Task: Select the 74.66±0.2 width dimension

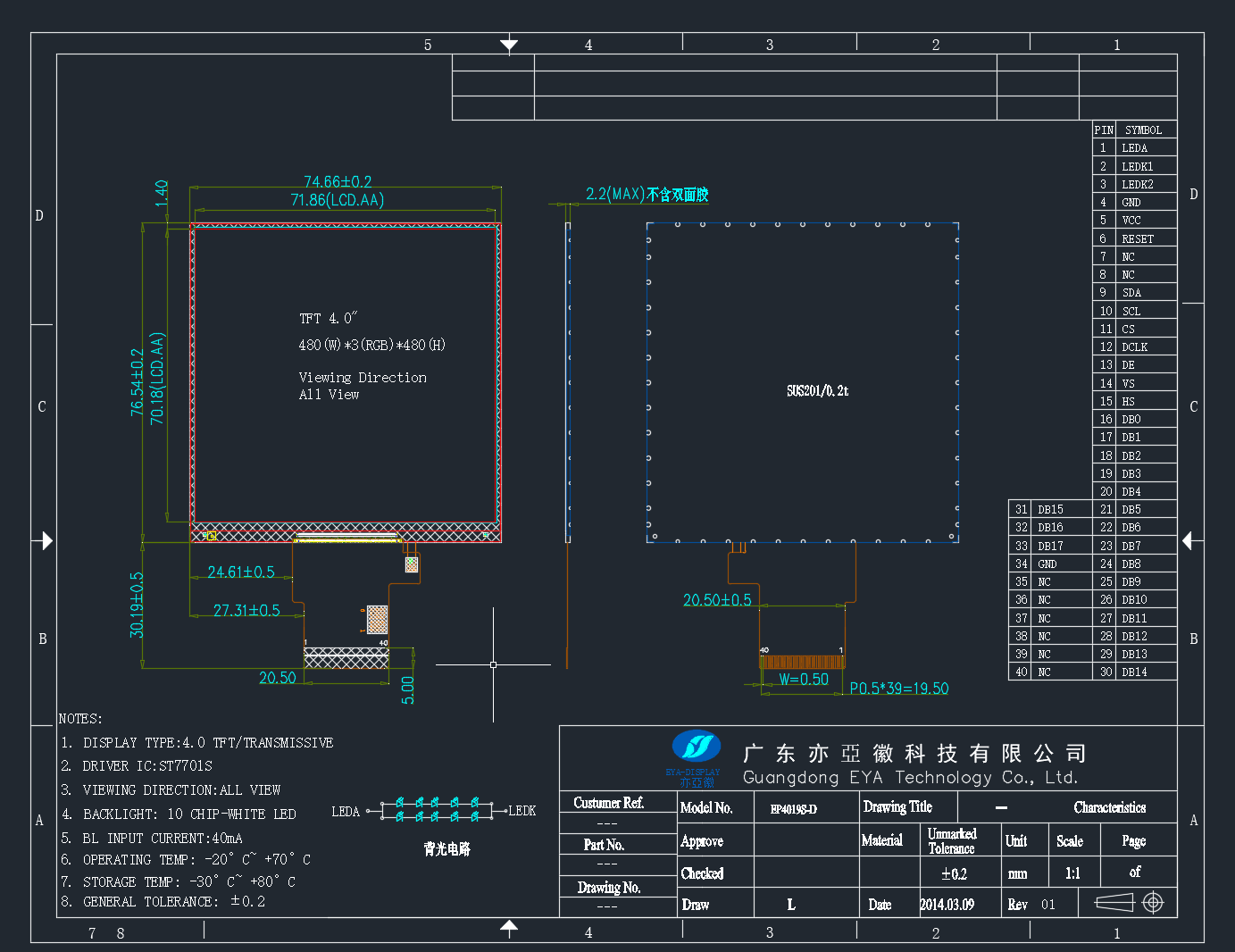Action: (x=338, y=181)
